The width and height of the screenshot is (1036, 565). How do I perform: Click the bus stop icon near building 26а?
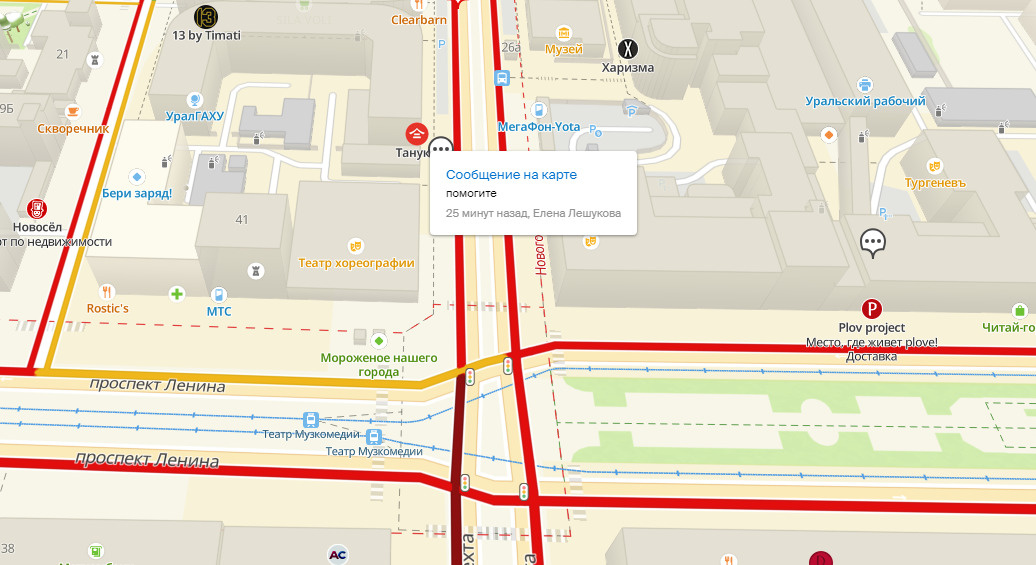point(502,78)
